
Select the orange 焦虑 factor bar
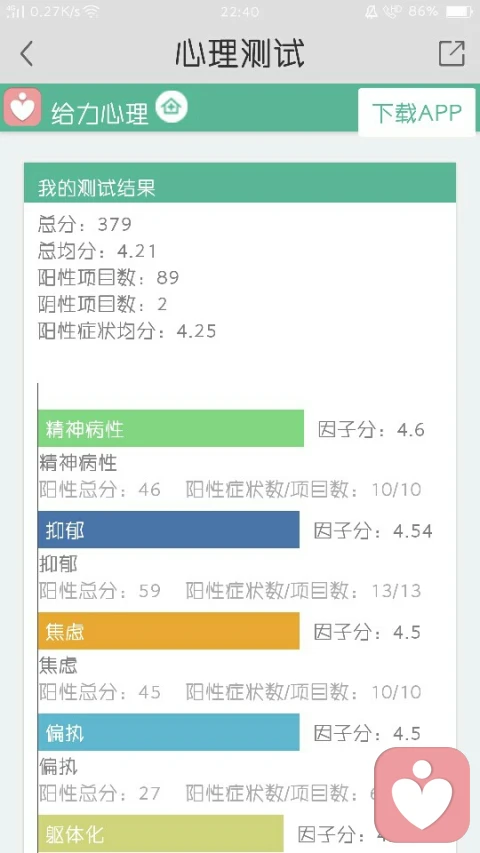[x=169, y=631]
